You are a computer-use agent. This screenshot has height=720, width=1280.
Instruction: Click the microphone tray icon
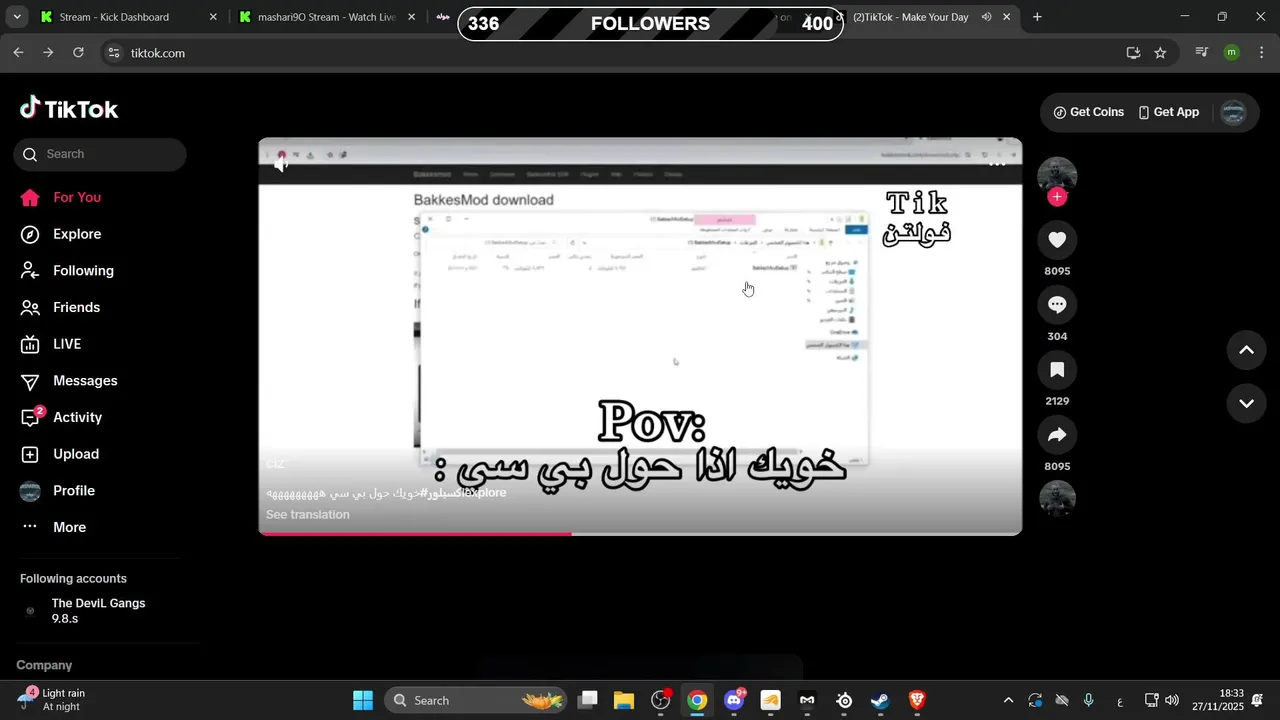pyautogui.click(x=1089, y=700)
